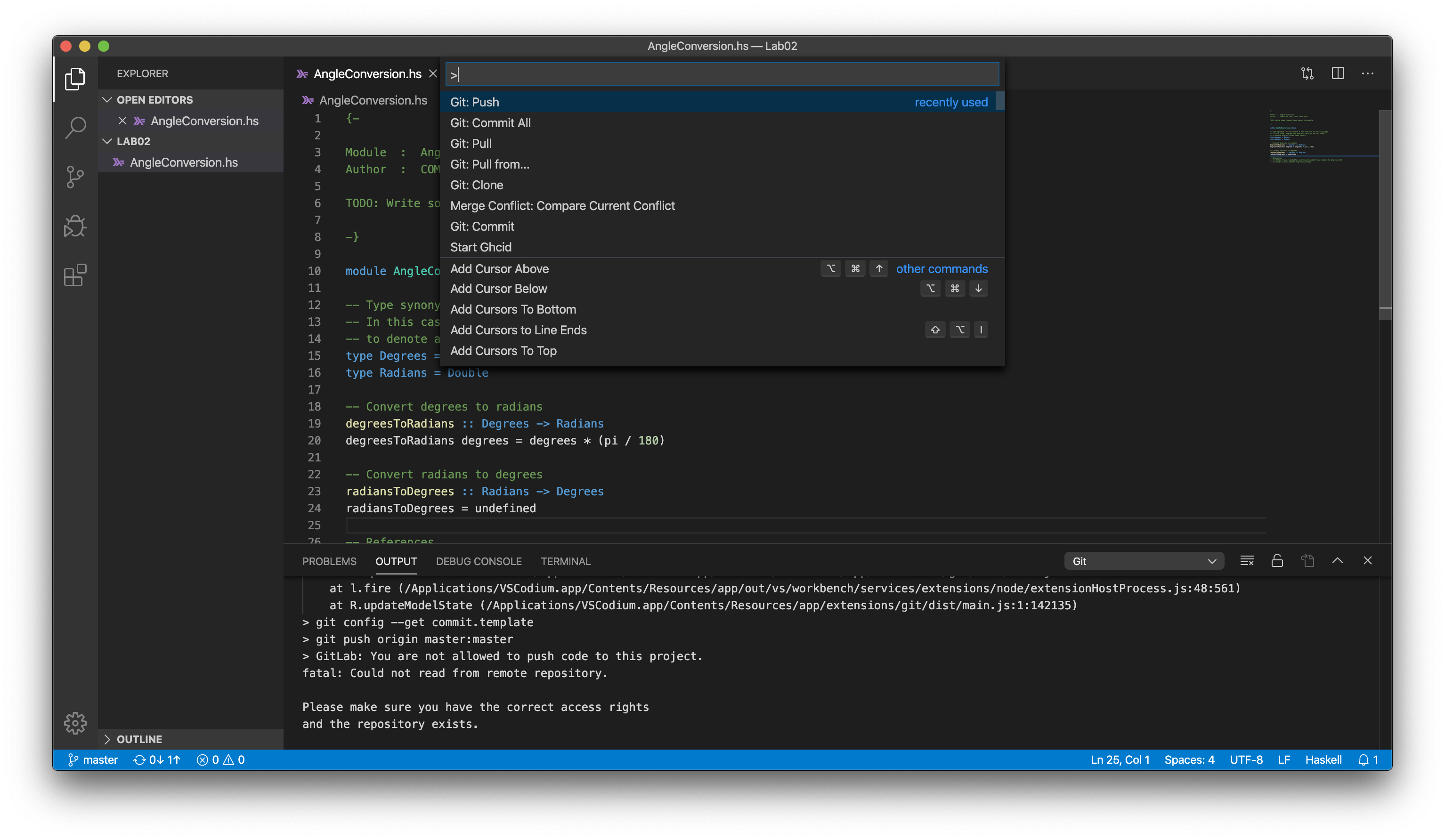Run the Git: Pull command

click(722, 143)
